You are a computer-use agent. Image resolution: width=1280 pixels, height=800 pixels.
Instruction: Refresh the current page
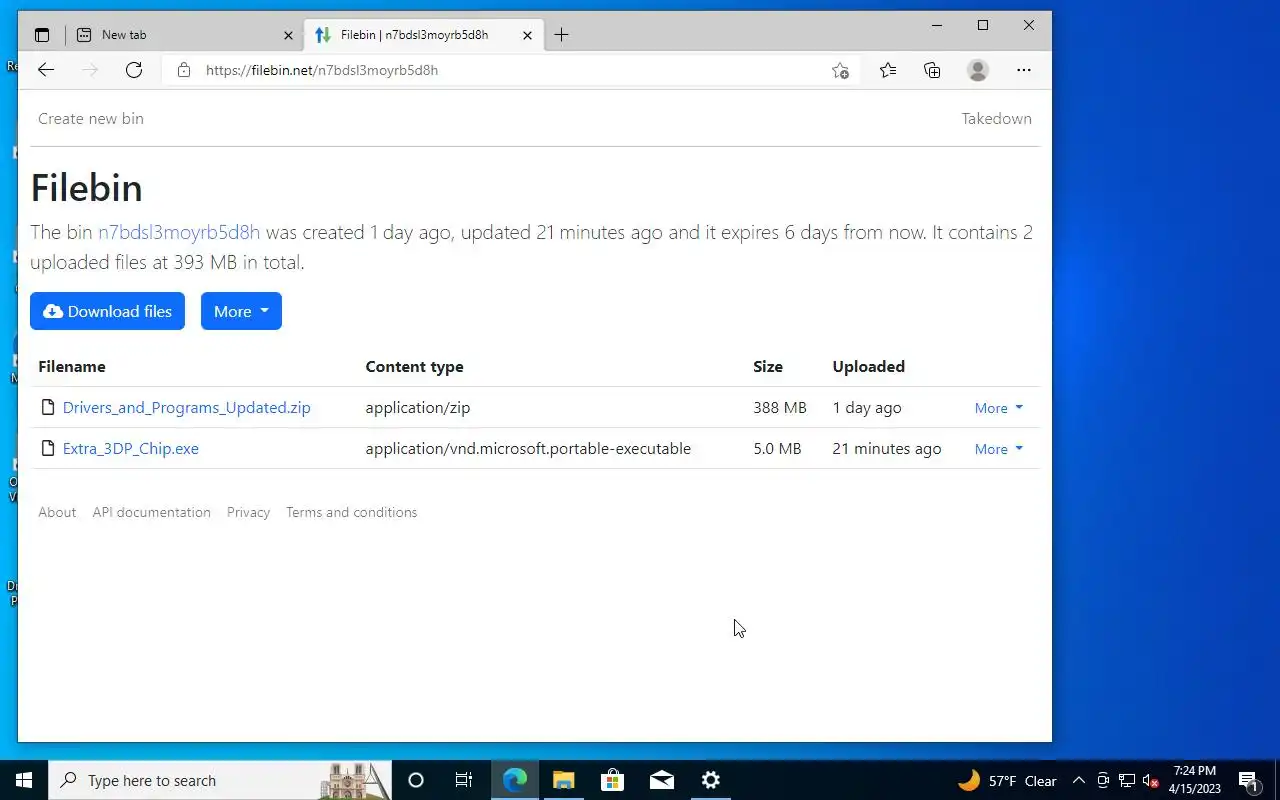(134, 70)
